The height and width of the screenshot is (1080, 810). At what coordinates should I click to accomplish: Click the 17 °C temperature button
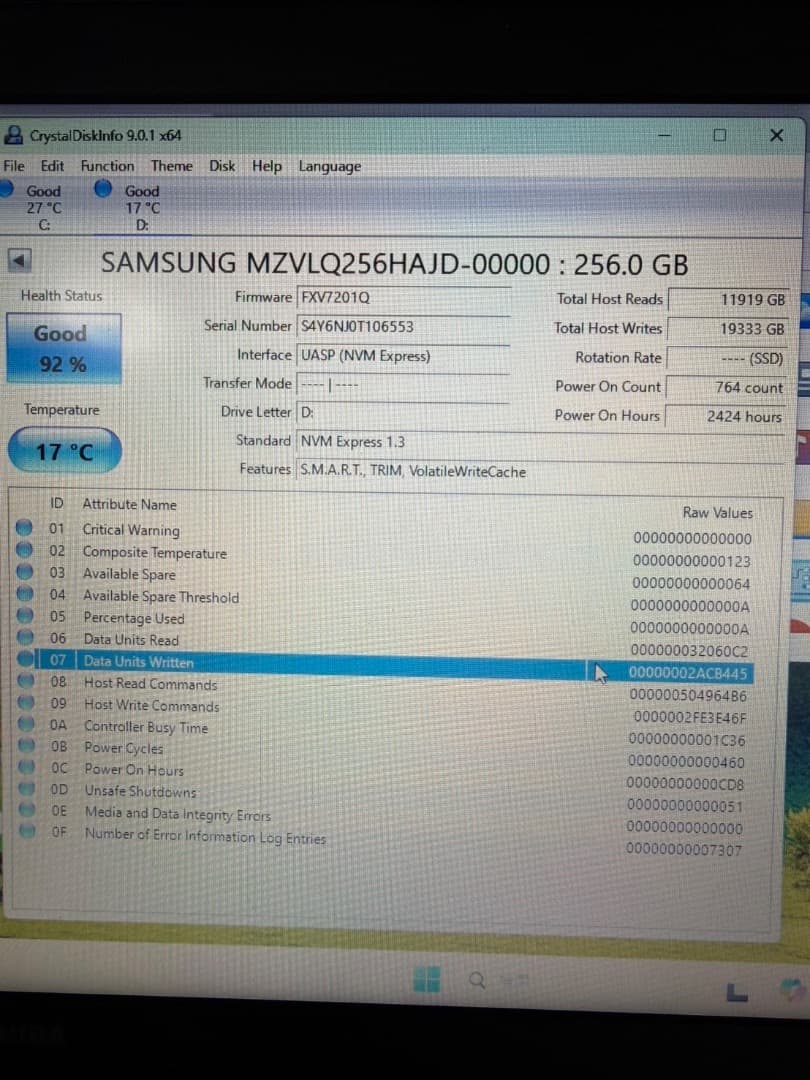[65, 451]
